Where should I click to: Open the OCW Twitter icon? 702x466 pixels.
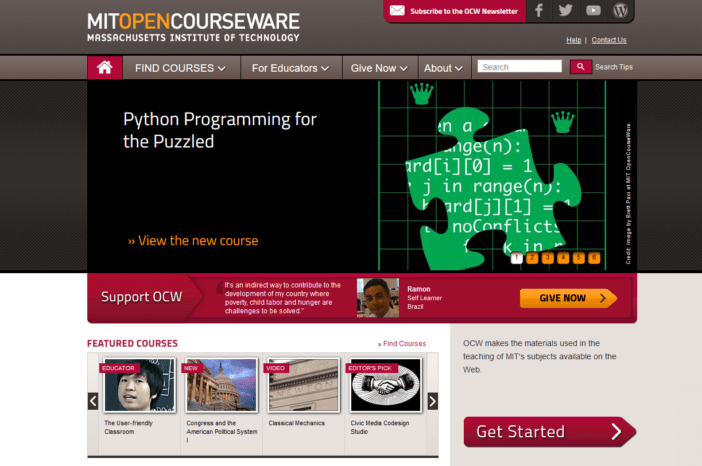[x=565, y=10]
